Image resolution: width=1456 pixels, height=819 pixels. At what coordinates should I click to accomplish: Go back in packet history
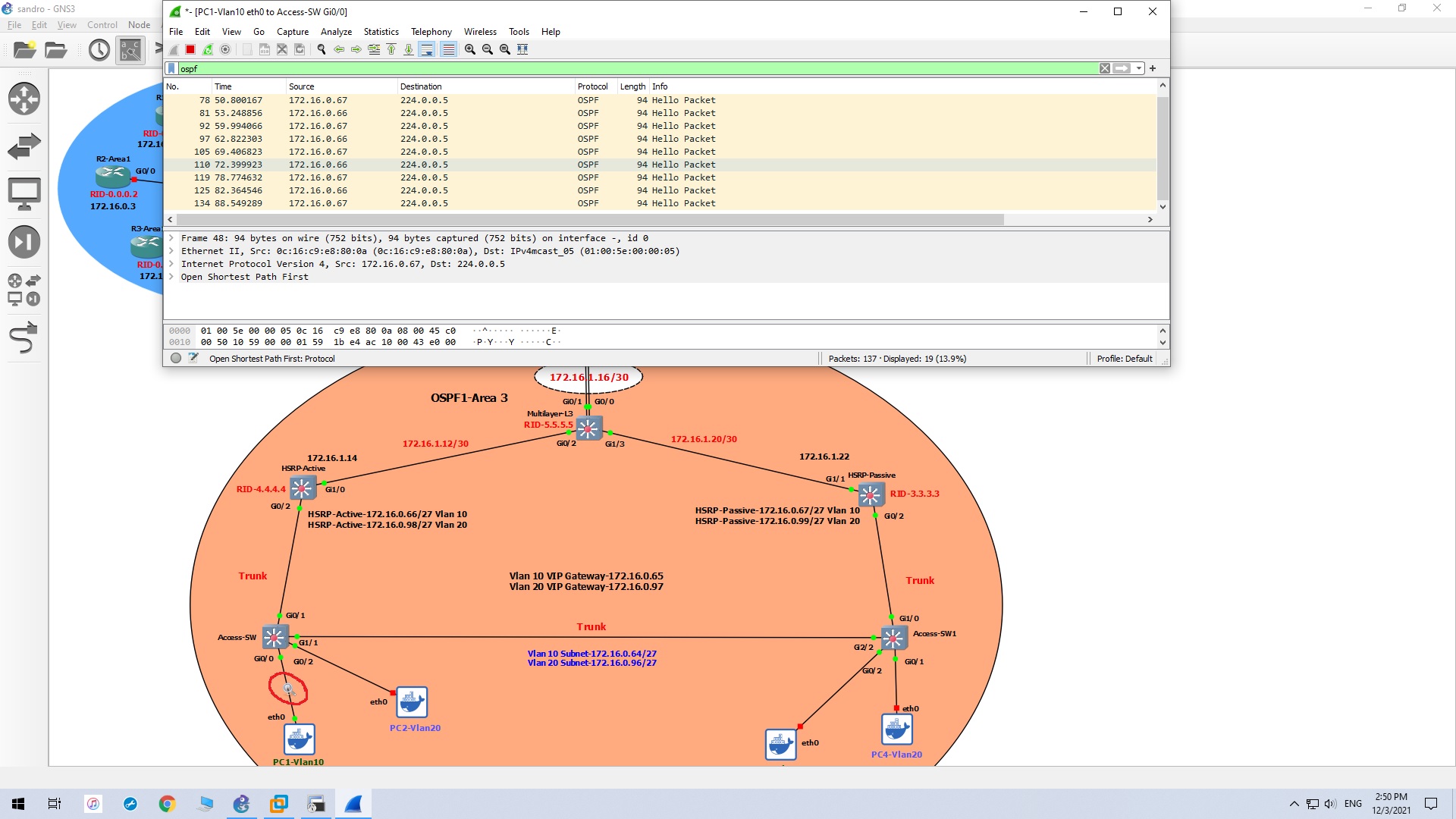pyautogui.click(x=339, y=49)
